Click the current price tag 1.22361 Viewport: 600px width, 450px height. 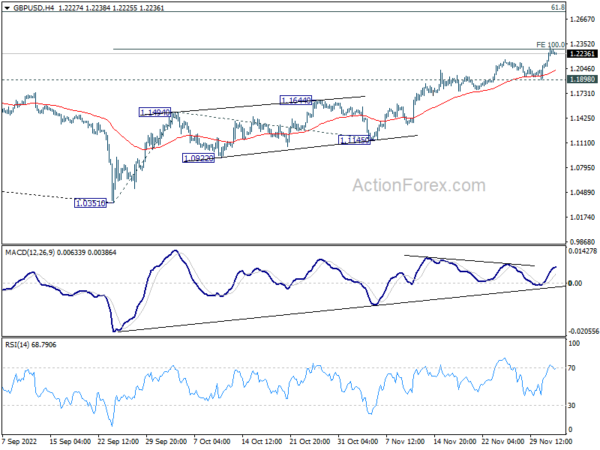click(582, 54)
